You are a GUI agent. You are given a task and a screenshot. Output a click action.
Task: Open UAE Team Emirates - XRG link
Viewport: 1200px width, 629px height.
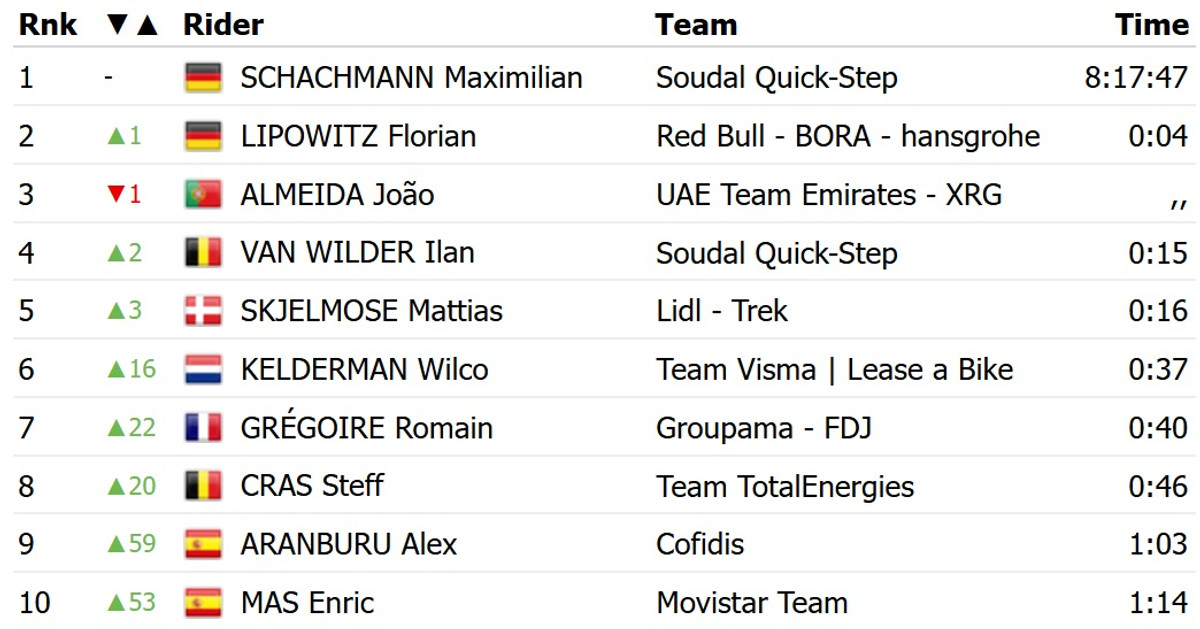click(829, 194)
